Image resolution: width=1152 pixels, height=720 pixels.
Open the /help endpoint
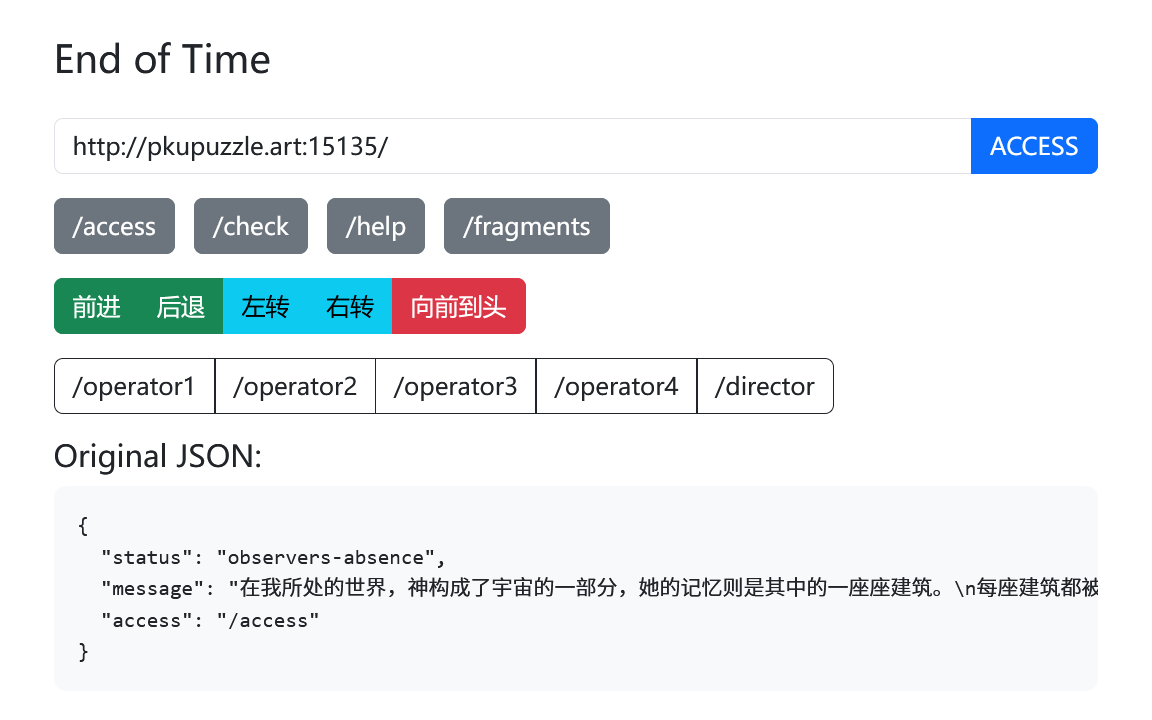pos(375,226)
